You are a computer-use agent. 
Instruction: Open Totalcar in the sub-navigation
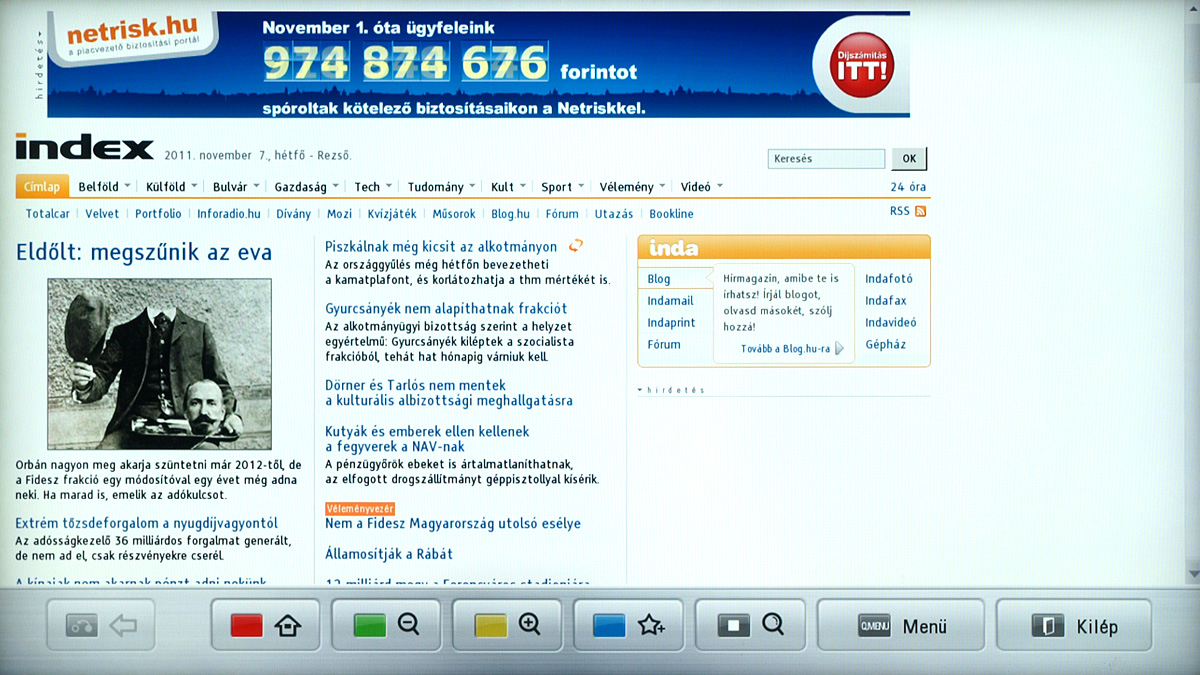tap(48, 214)
